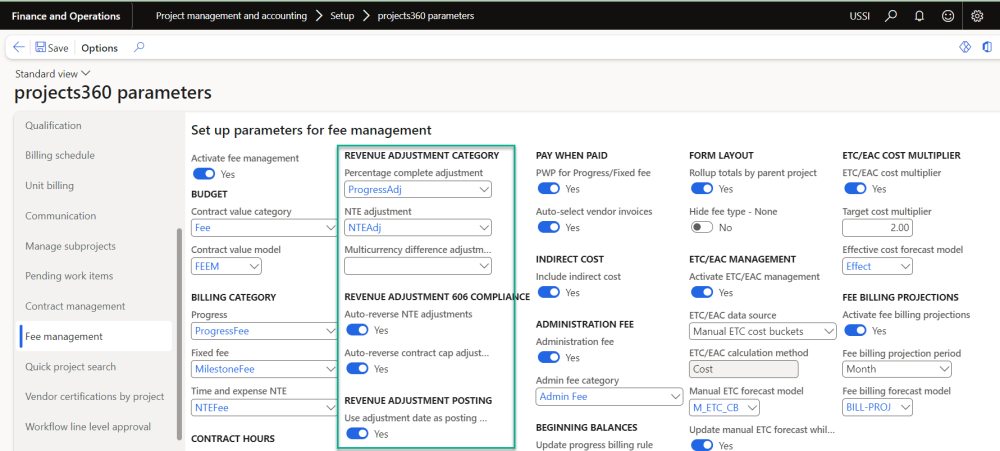Open global search in the top bar
1000x451 pixels.
tap(891, 16)
